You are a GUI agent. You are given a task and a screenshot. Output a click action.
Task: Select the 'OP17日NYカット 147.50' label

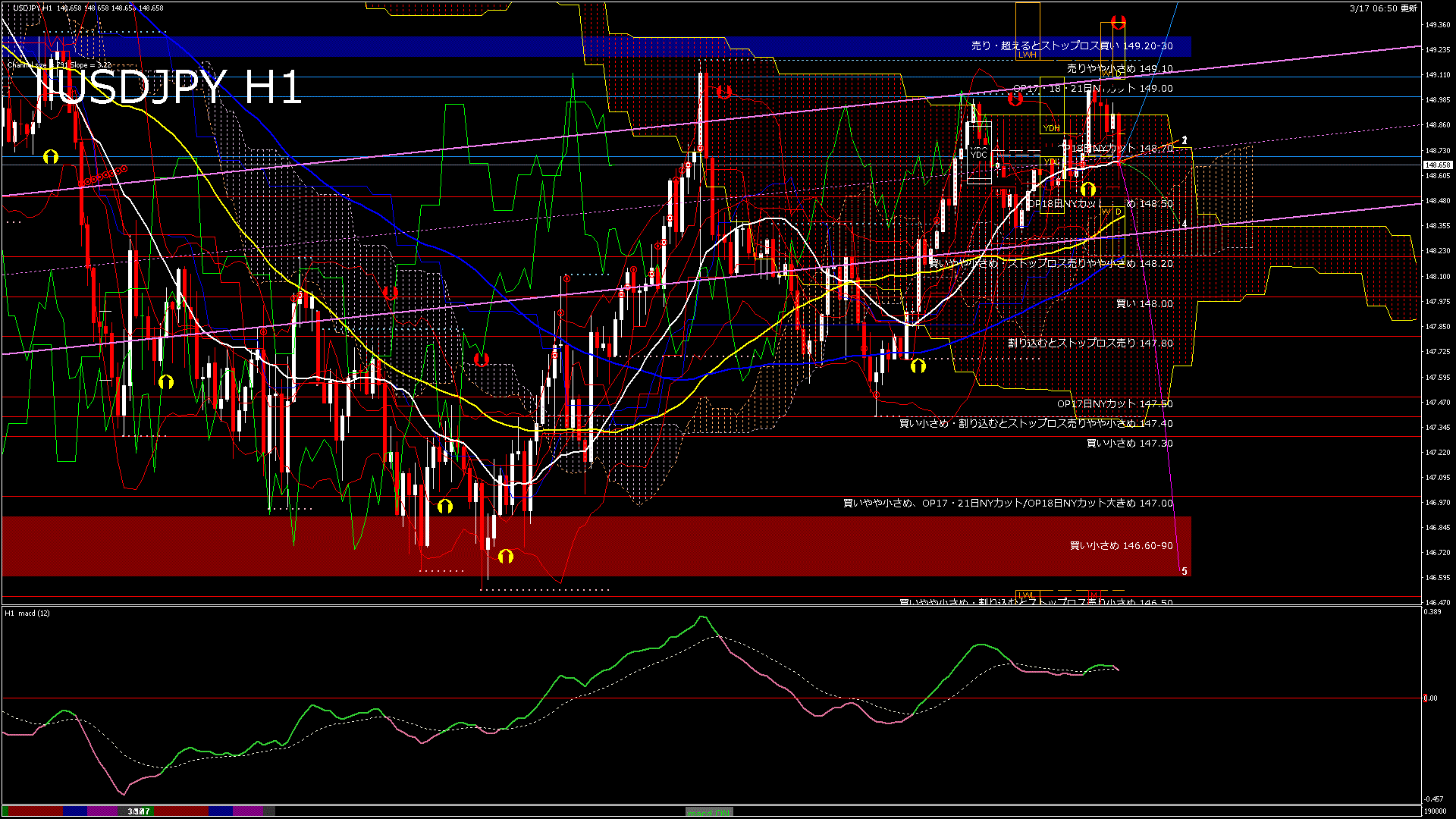1115,404
